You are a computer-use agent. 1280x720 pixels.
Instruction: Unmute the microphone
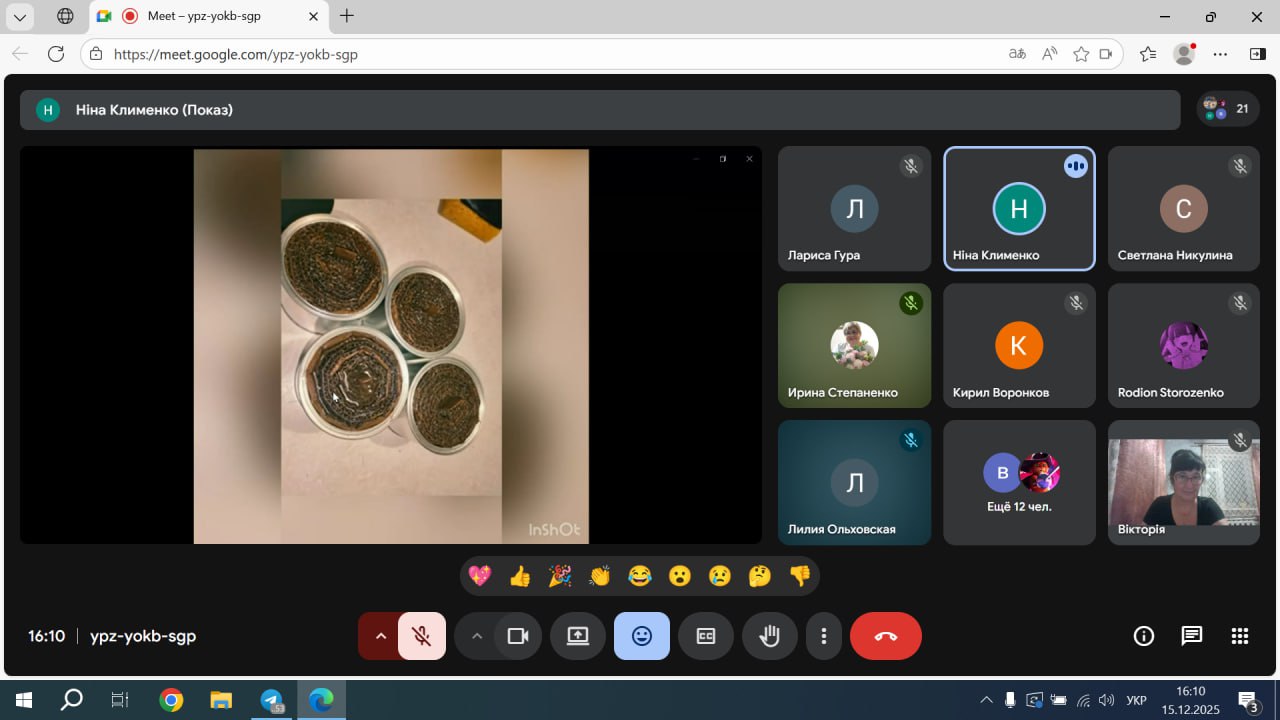pyautogui.click(x=422, y=636)
